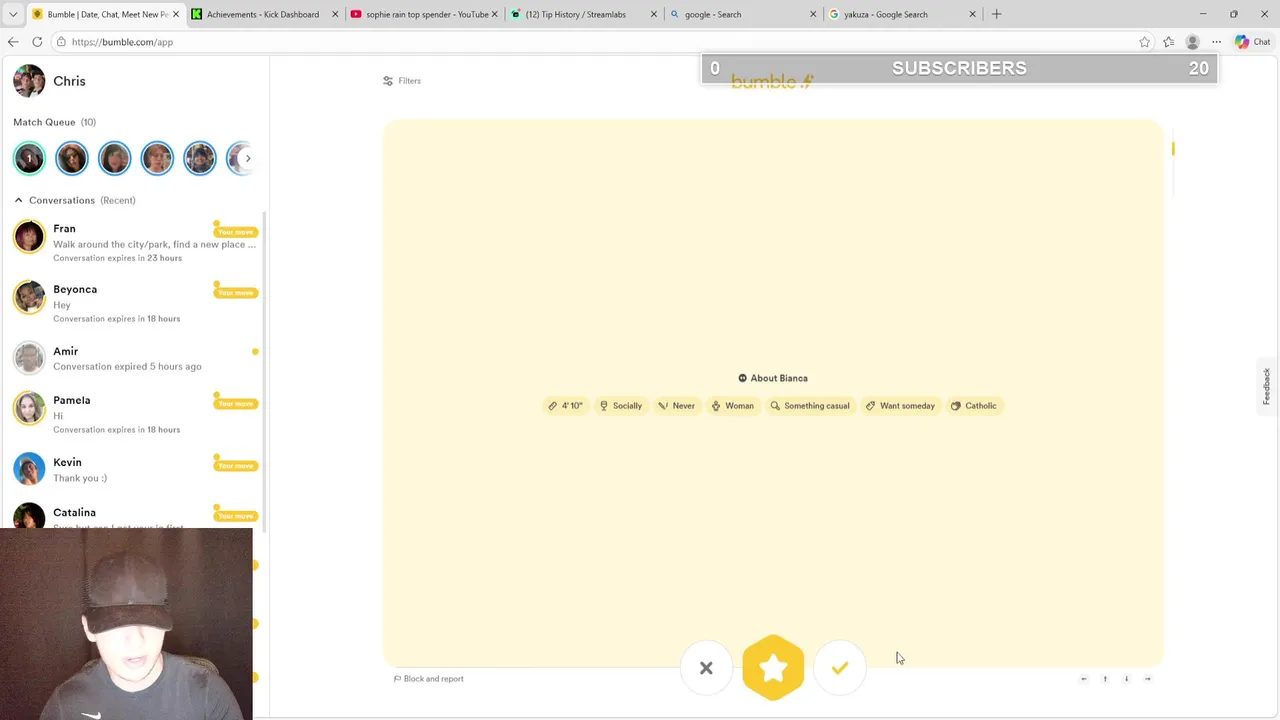
Task: Close the yakuza Google Search tab
Action: [972, 14]
